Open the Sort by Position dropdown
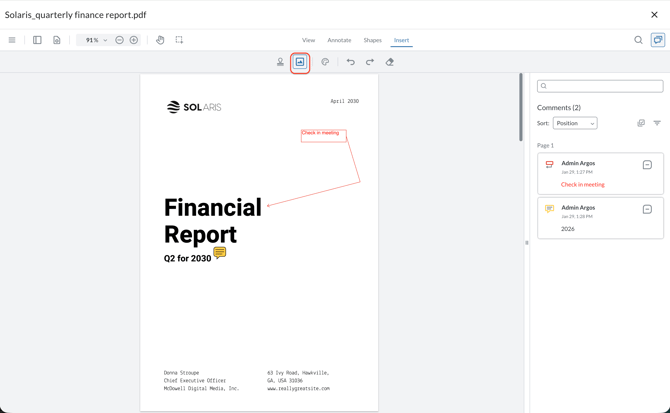670x413 pixels. [575, 123]
